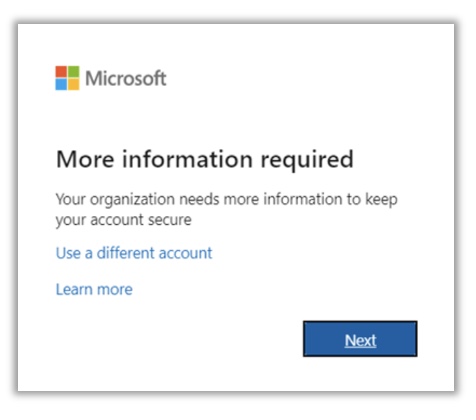Click the 'Your organization needs more information' text
The width and height of the screenshot is (476, 420).
click(199, 200)
